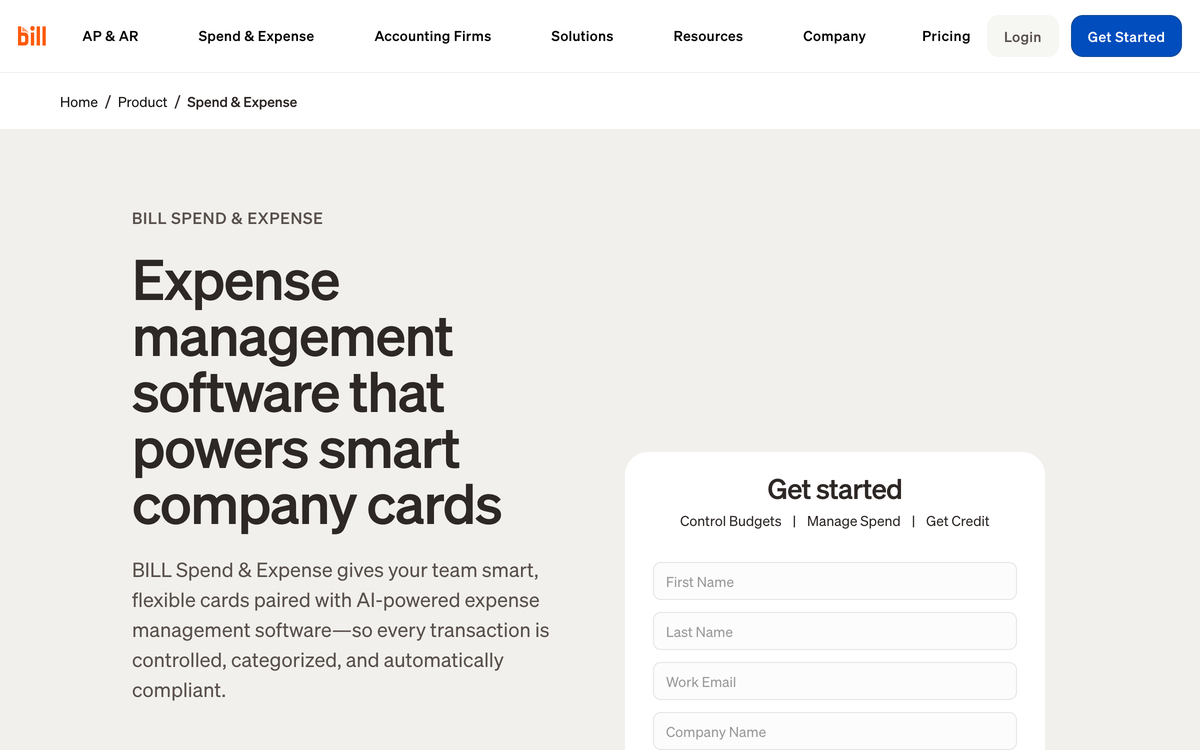Click the 'Control Budgets' text
This screenshot has height=750, width=1200.
tap(731, 521)
